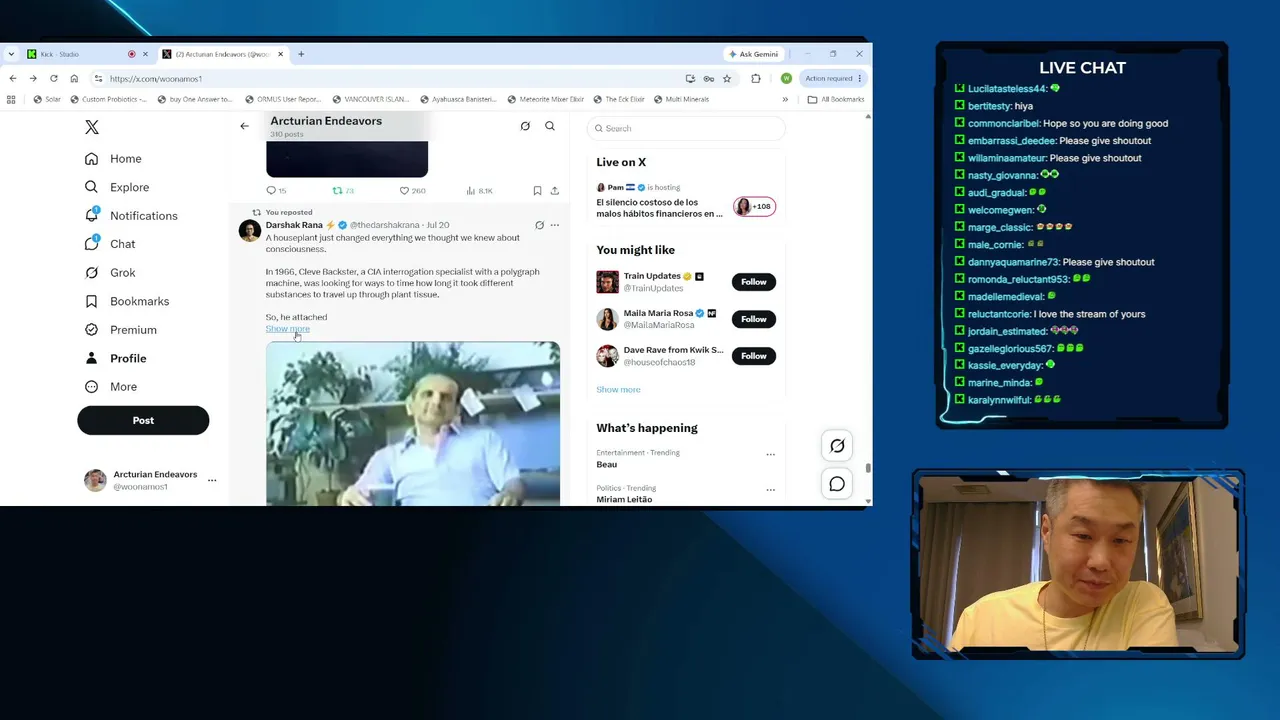
Task: Open more options on Darshak Rana's post
Action: (554, 225)
